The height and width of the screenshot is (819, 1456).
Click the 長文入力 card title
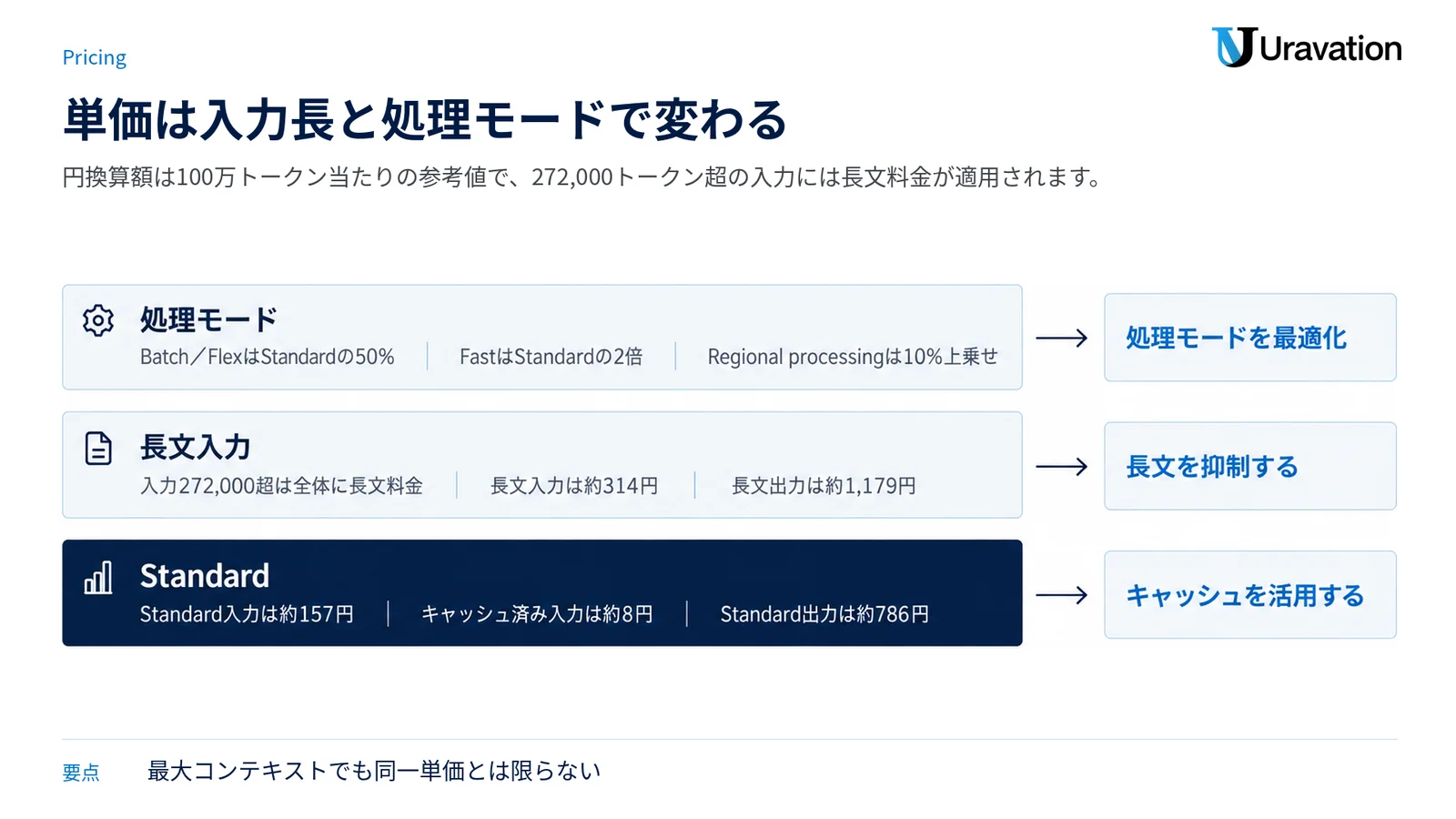(x=196, y=447)
